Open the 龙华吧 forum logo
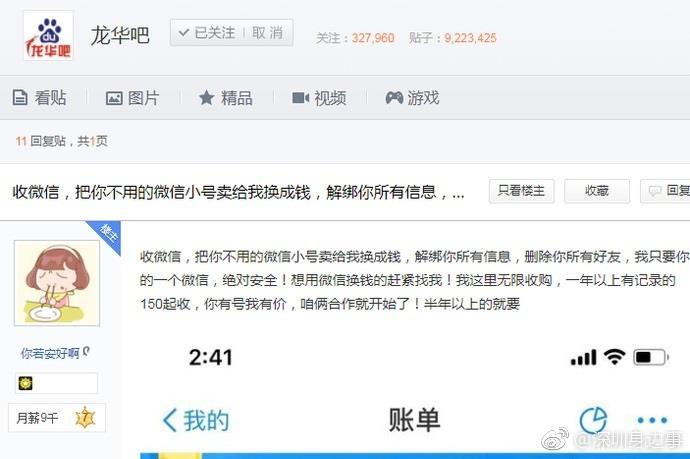Image resolution: width=690 pixels, height=459 pixels. click(48, 36)
